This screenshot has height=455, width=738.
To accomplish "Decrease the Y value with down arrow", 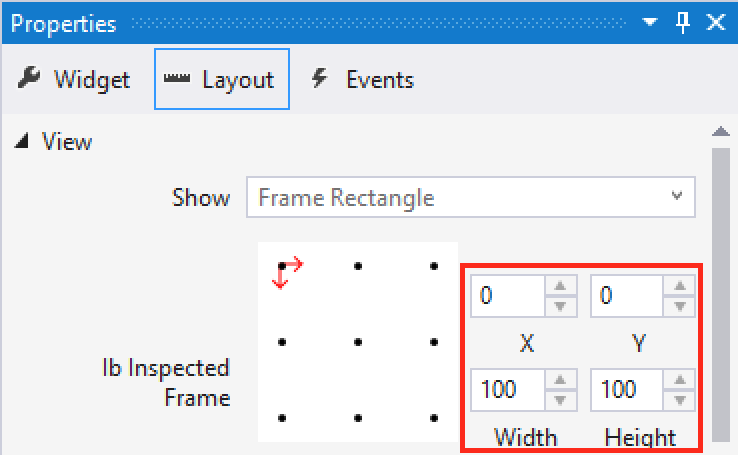I will click(x=680, y=306).
